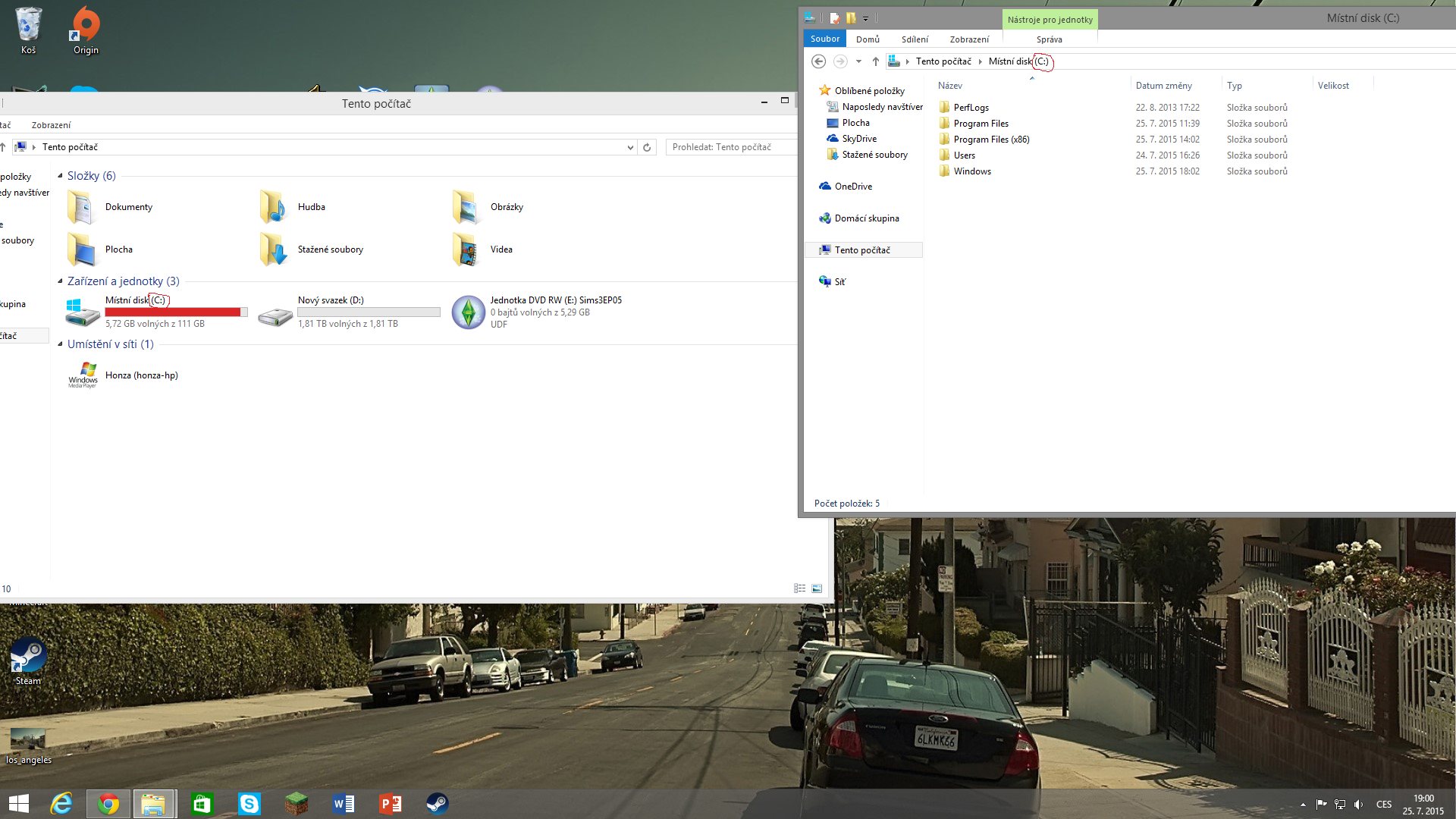The image size is (1456, 819).
Task: Open recent locations dropdown arrow
Action: (858, 61)
